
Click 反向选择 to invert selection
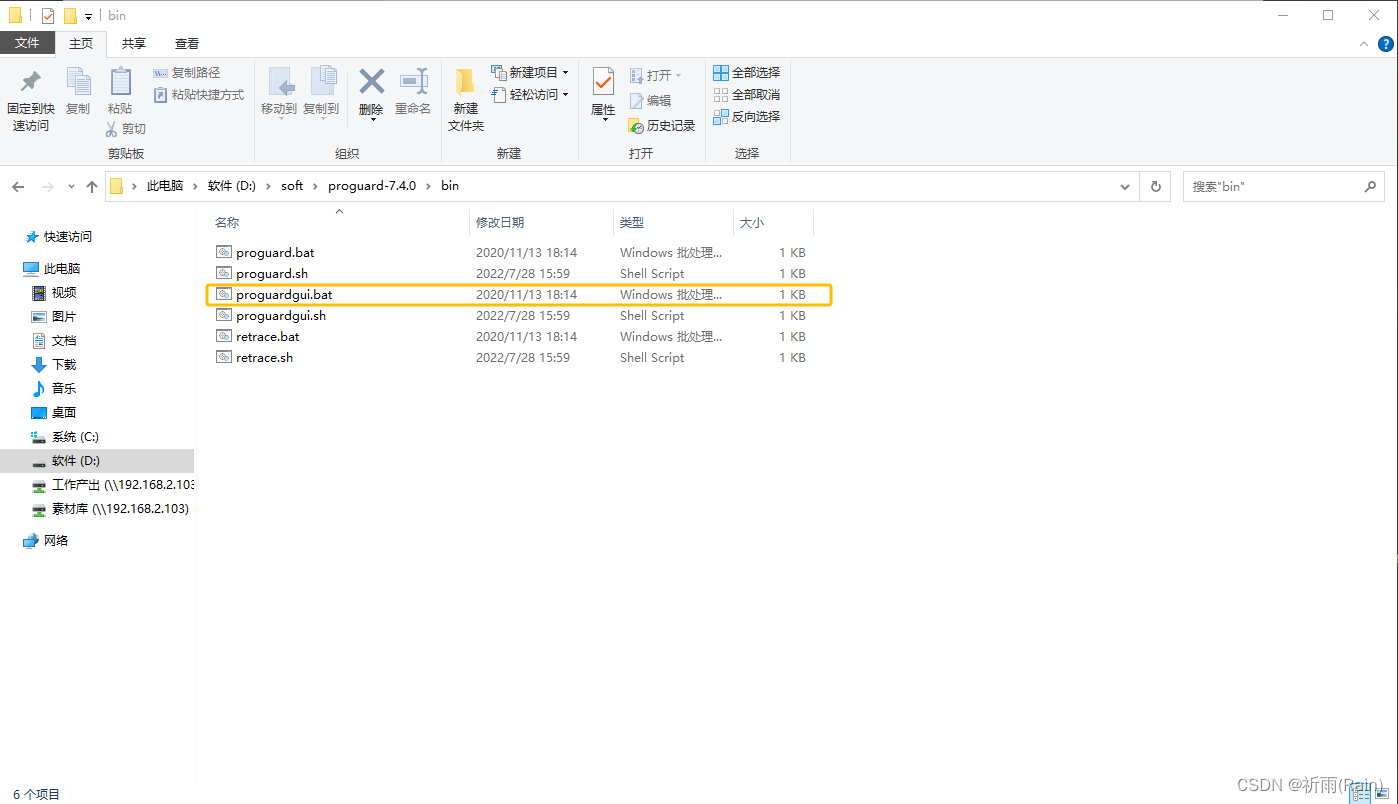(748, 116)
